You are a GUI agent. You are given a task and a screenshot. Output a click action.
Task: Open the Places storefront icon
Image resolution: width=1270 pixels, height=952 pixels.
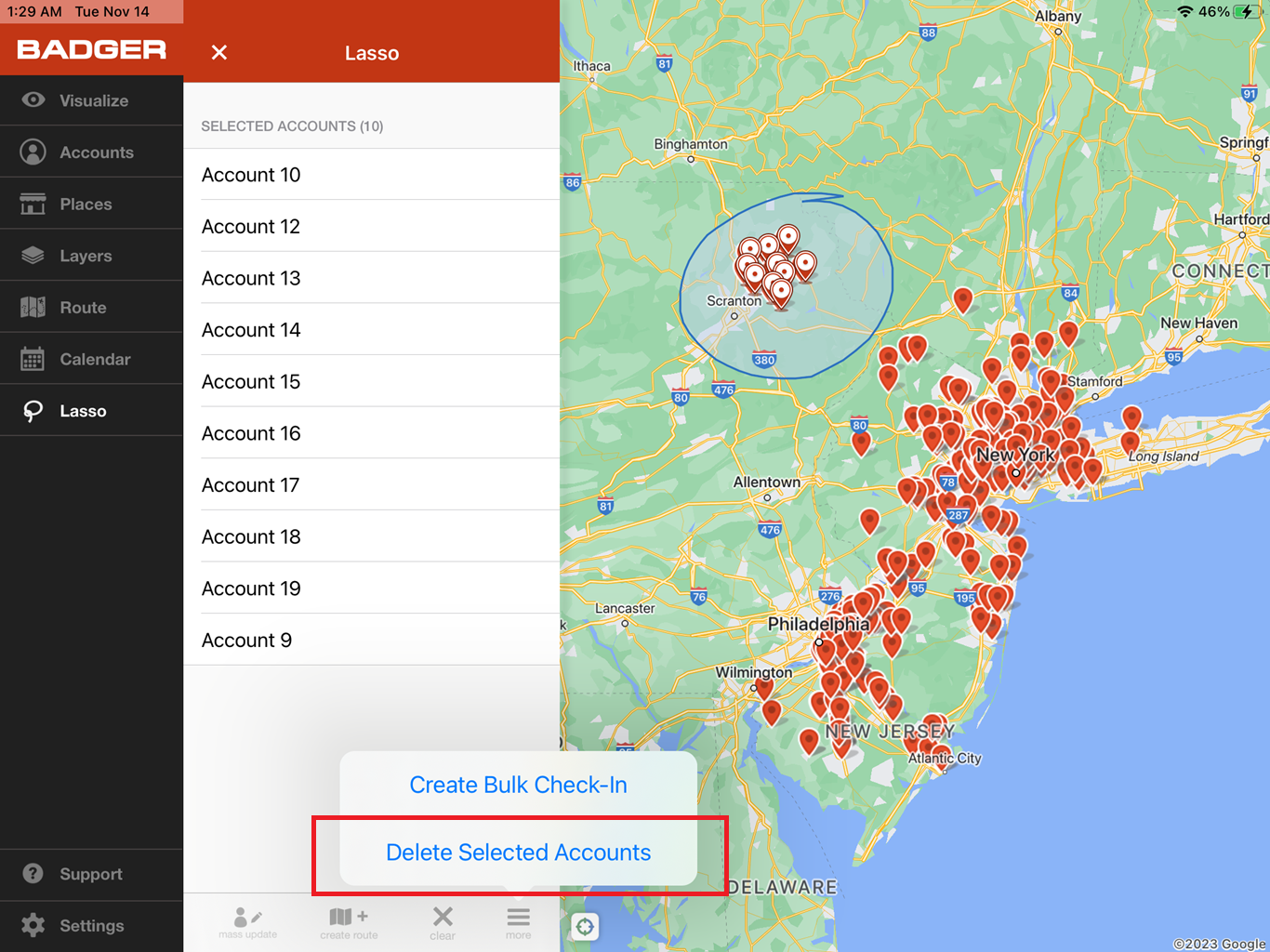click(33, 204)
